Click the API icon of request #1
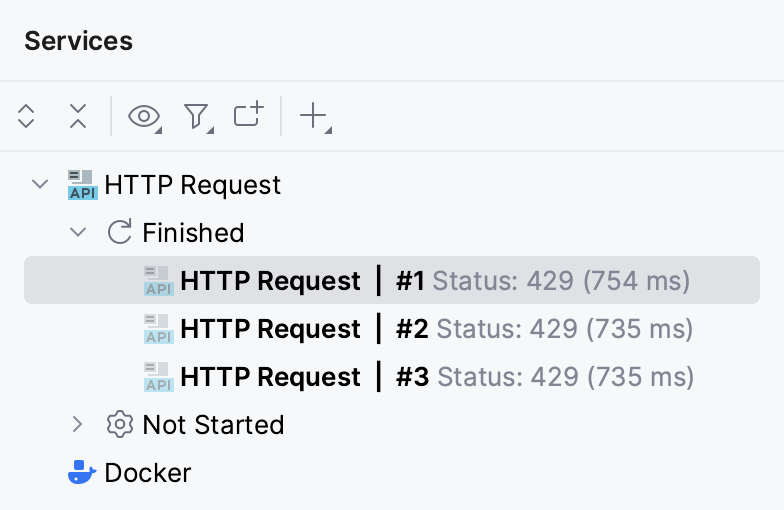784x510 pixels. (158, 281)
